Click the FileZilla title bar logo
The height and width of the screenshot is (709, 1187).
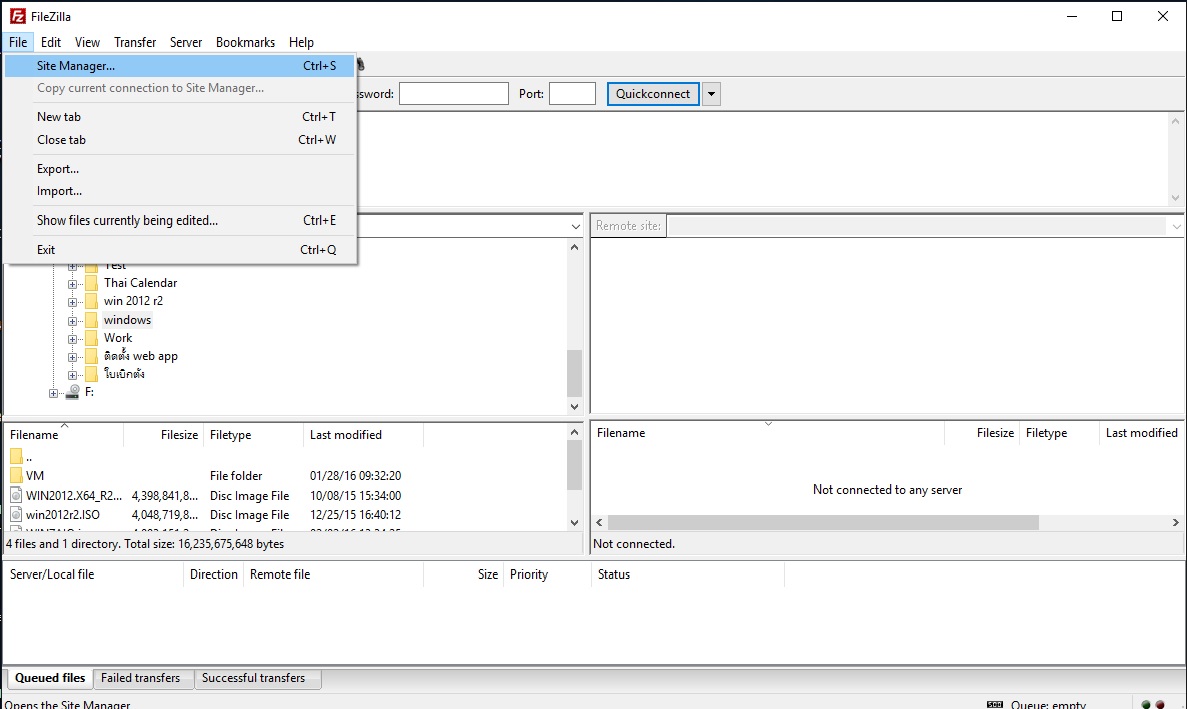tap(17, 16)
